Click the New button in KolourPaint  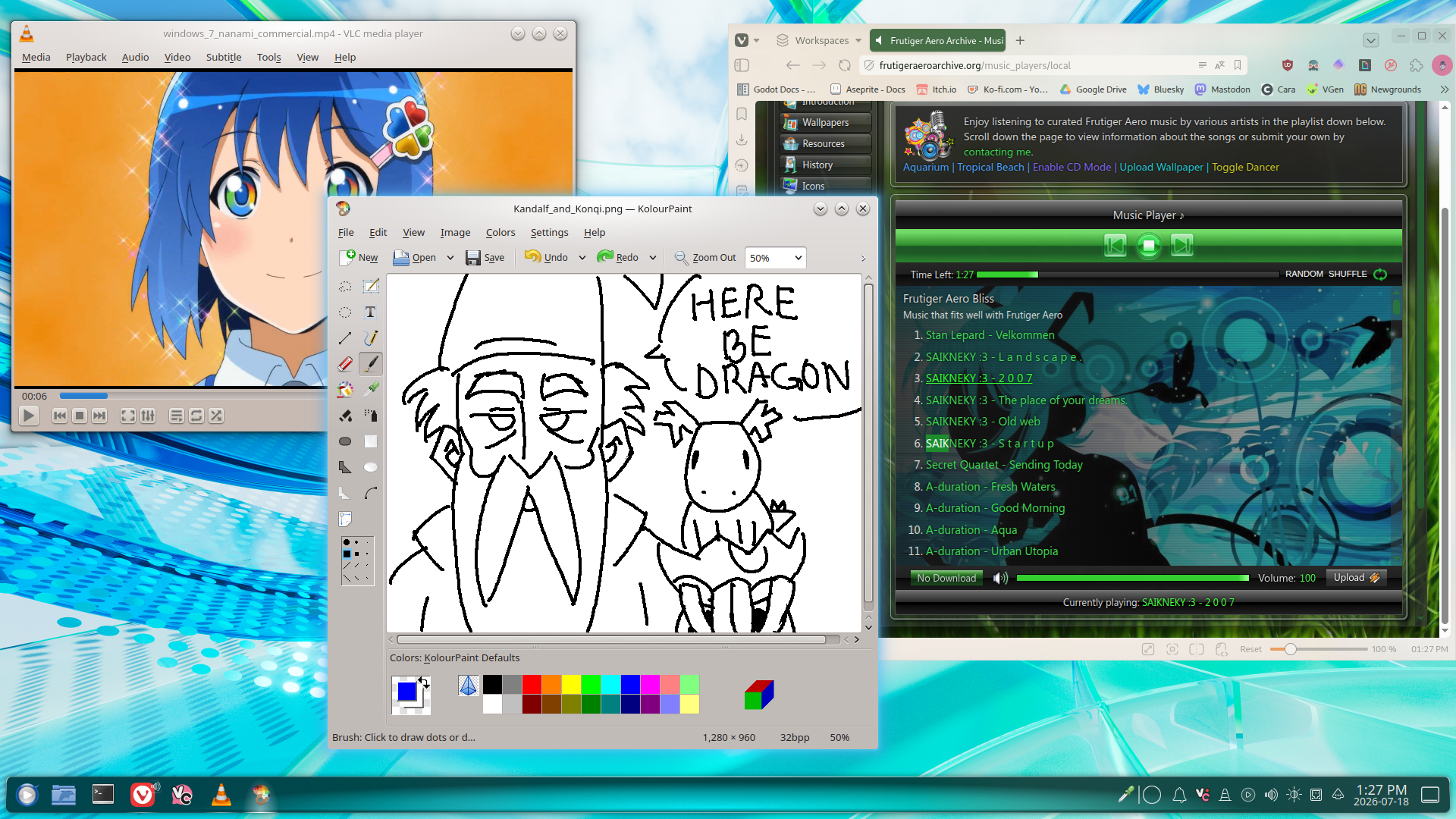(359, 258)
